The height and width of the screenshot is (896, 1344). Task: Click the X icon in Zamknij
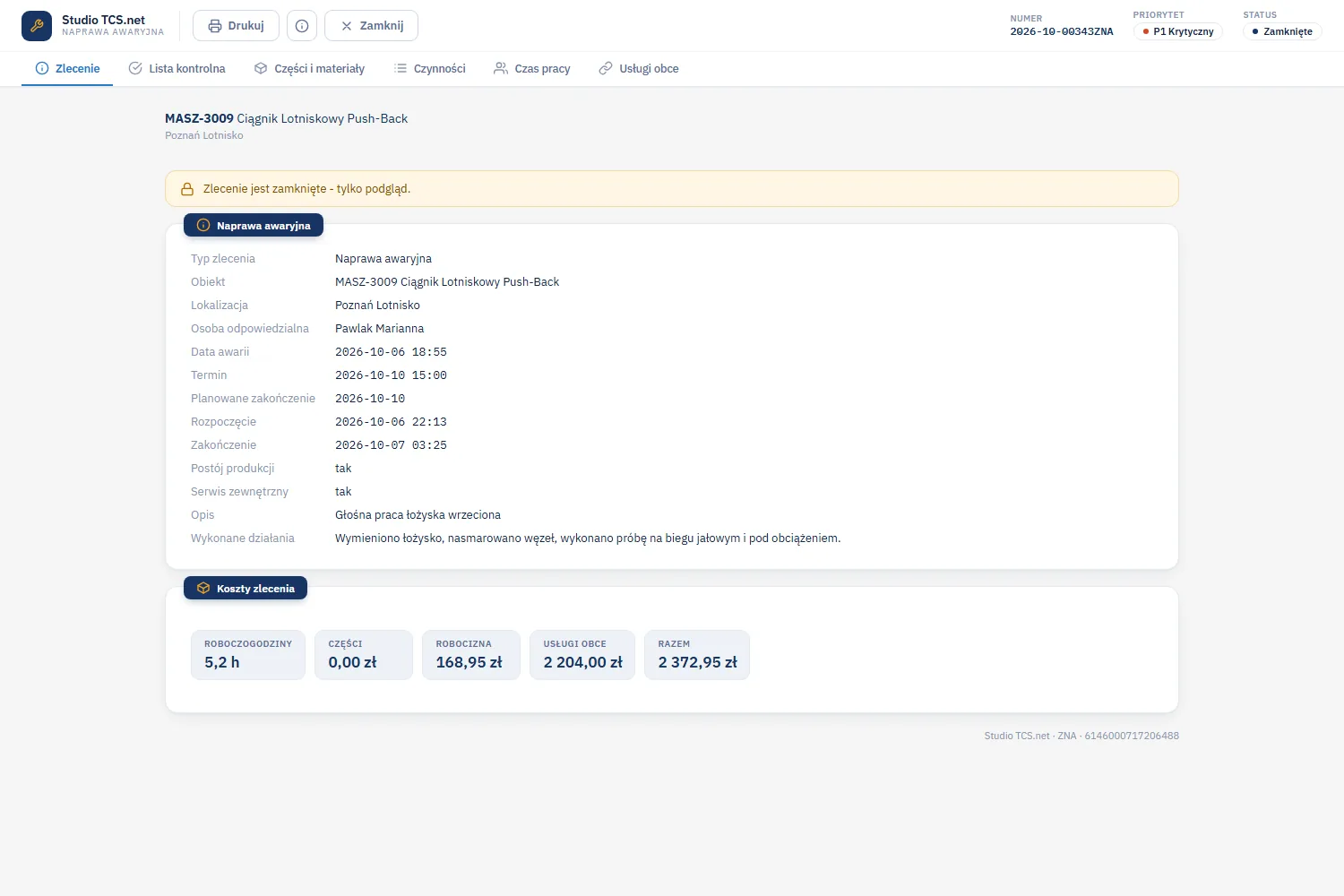(347, 26)
